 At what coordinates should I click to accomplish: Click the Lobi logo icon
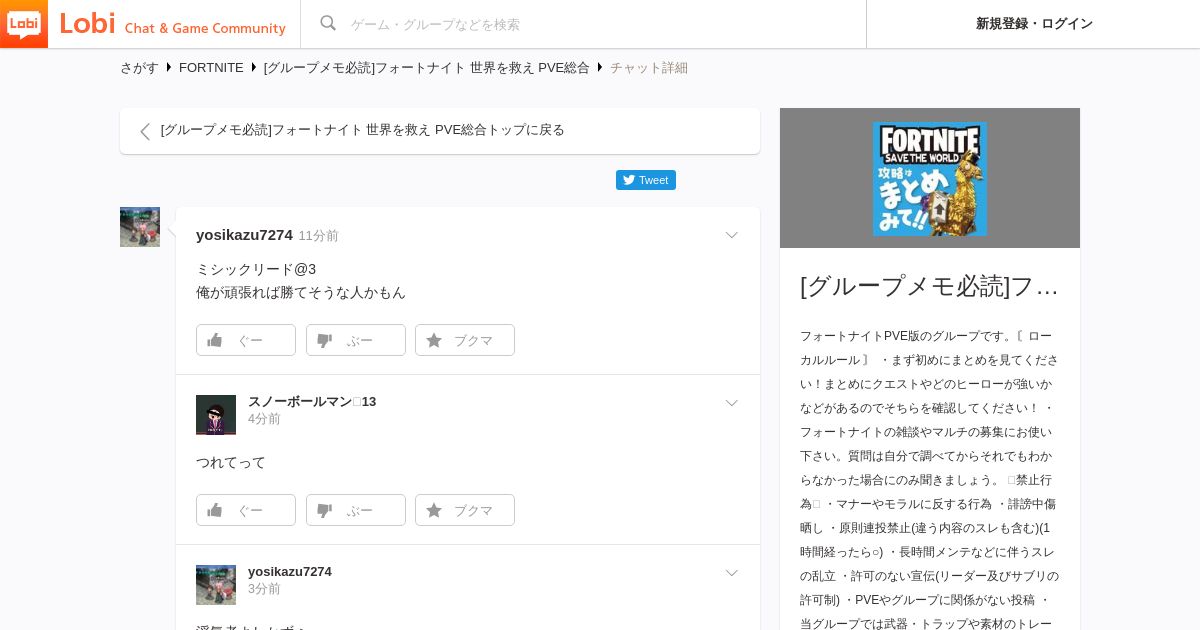pos(24,24)
